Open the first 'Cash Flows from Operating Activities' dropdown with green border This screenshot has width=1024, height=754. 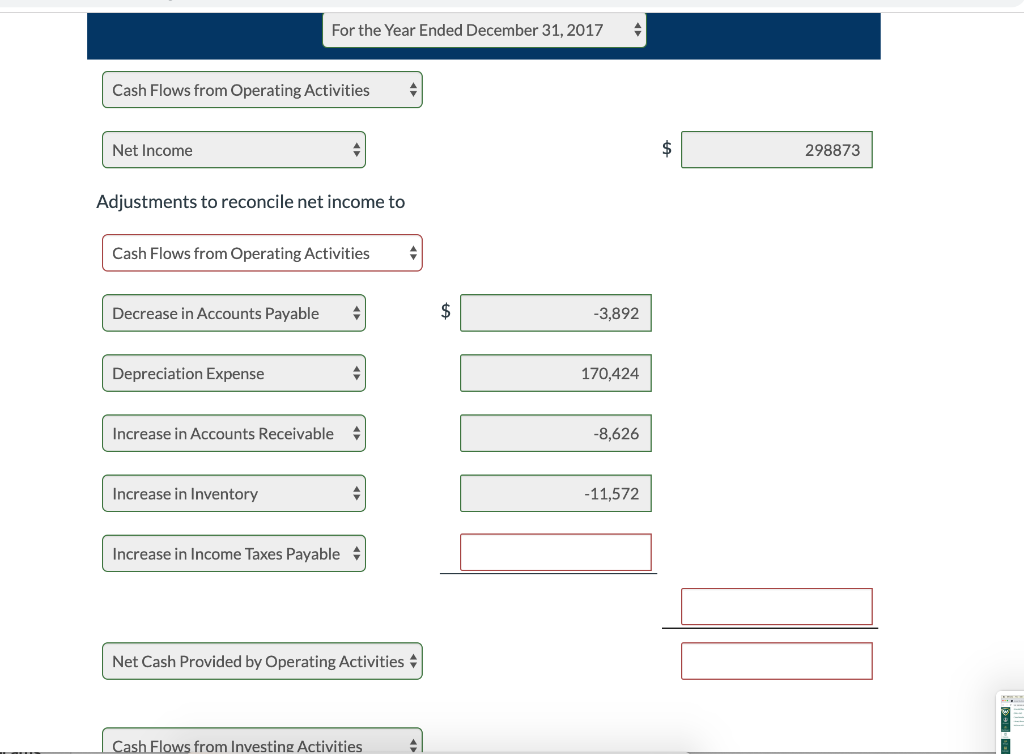(x=262, y=89)
